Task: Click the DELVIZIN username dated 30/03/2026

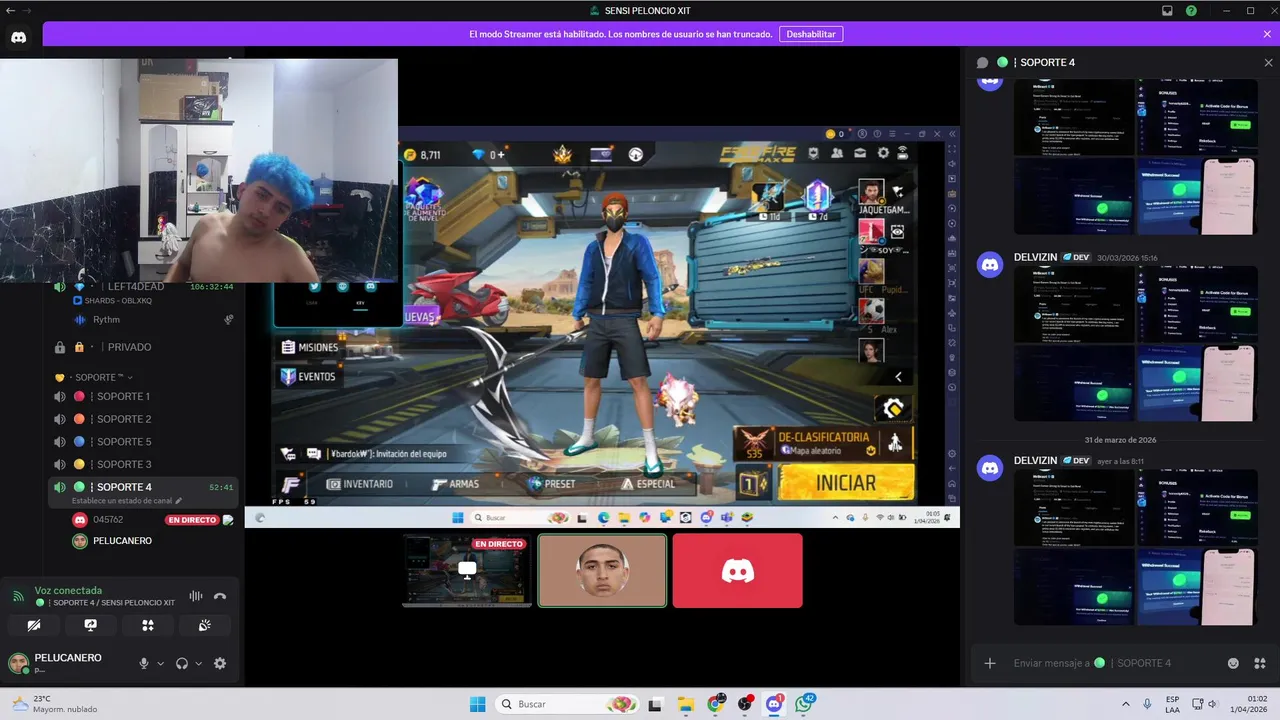Action: (1035, 257)
